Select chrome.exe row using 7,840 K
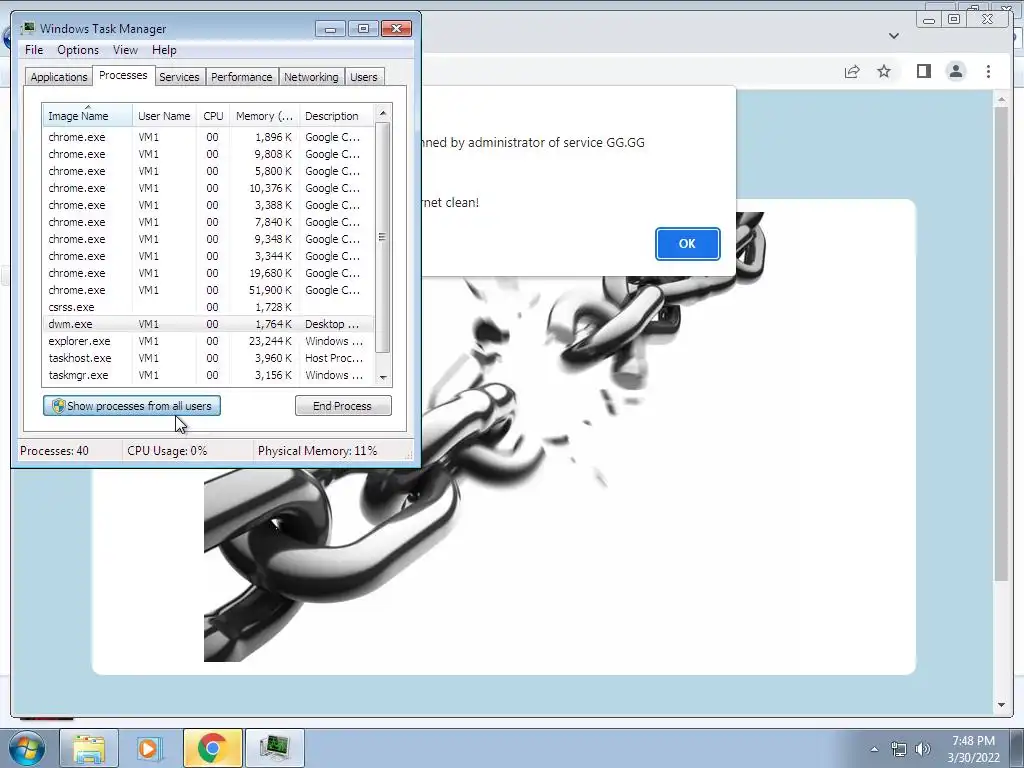The width and height of the screenshot is (1024, 768). pos(209,222)
